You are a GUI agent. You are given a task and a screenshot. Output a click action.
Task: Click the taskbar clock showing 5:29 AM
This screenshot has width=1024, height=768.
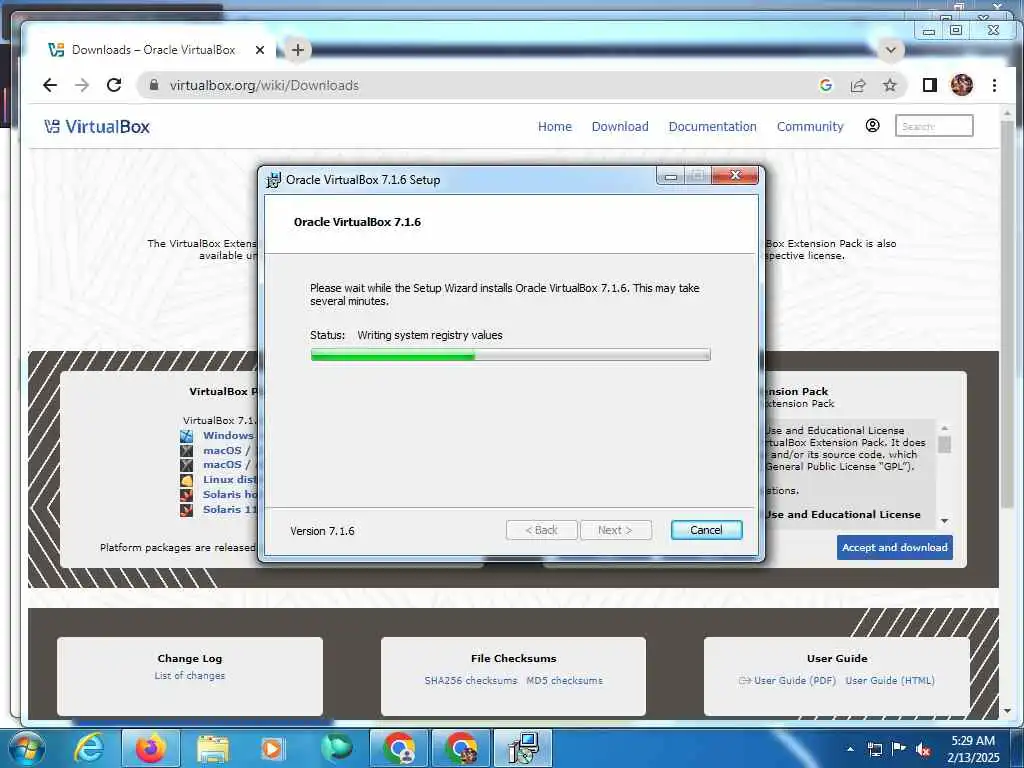pyautogui.click(x=973, y=749)
